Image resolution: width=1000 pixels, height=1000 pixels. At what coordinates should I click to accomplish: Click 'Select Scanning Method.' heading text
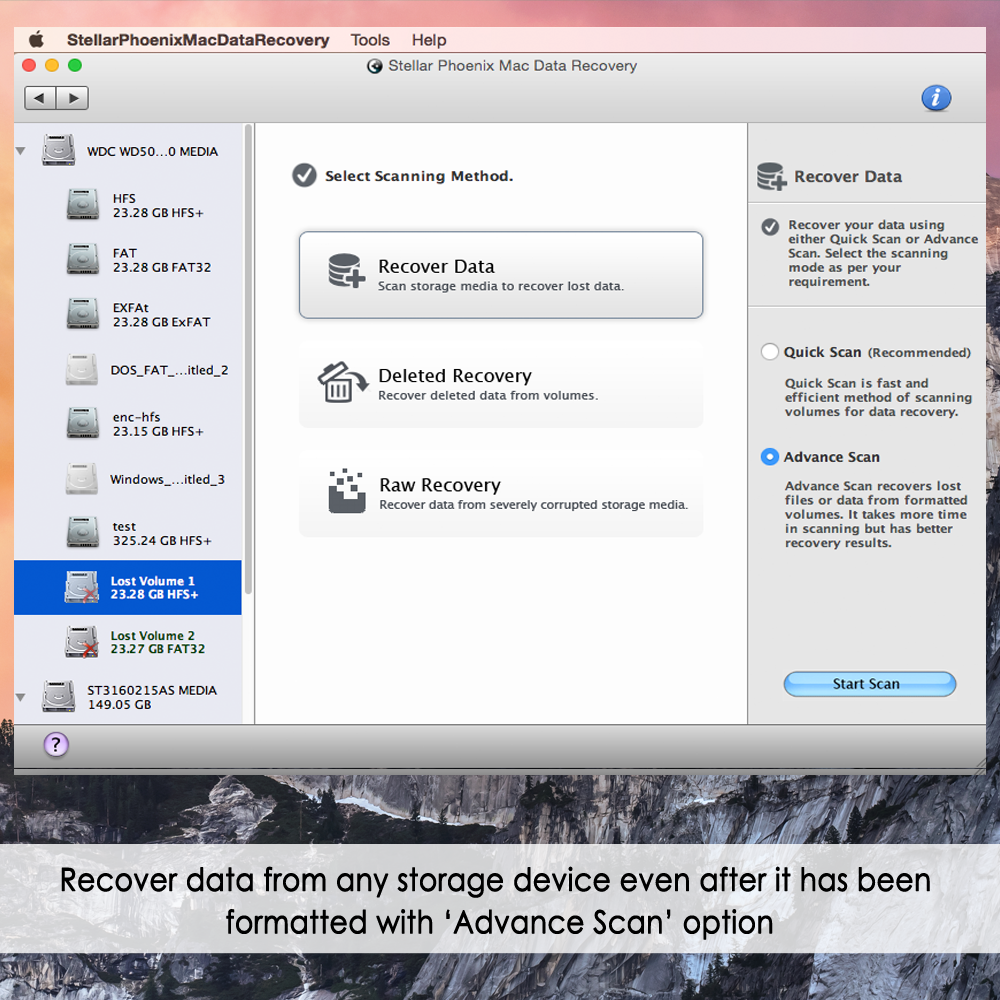(x=419, y=176)
